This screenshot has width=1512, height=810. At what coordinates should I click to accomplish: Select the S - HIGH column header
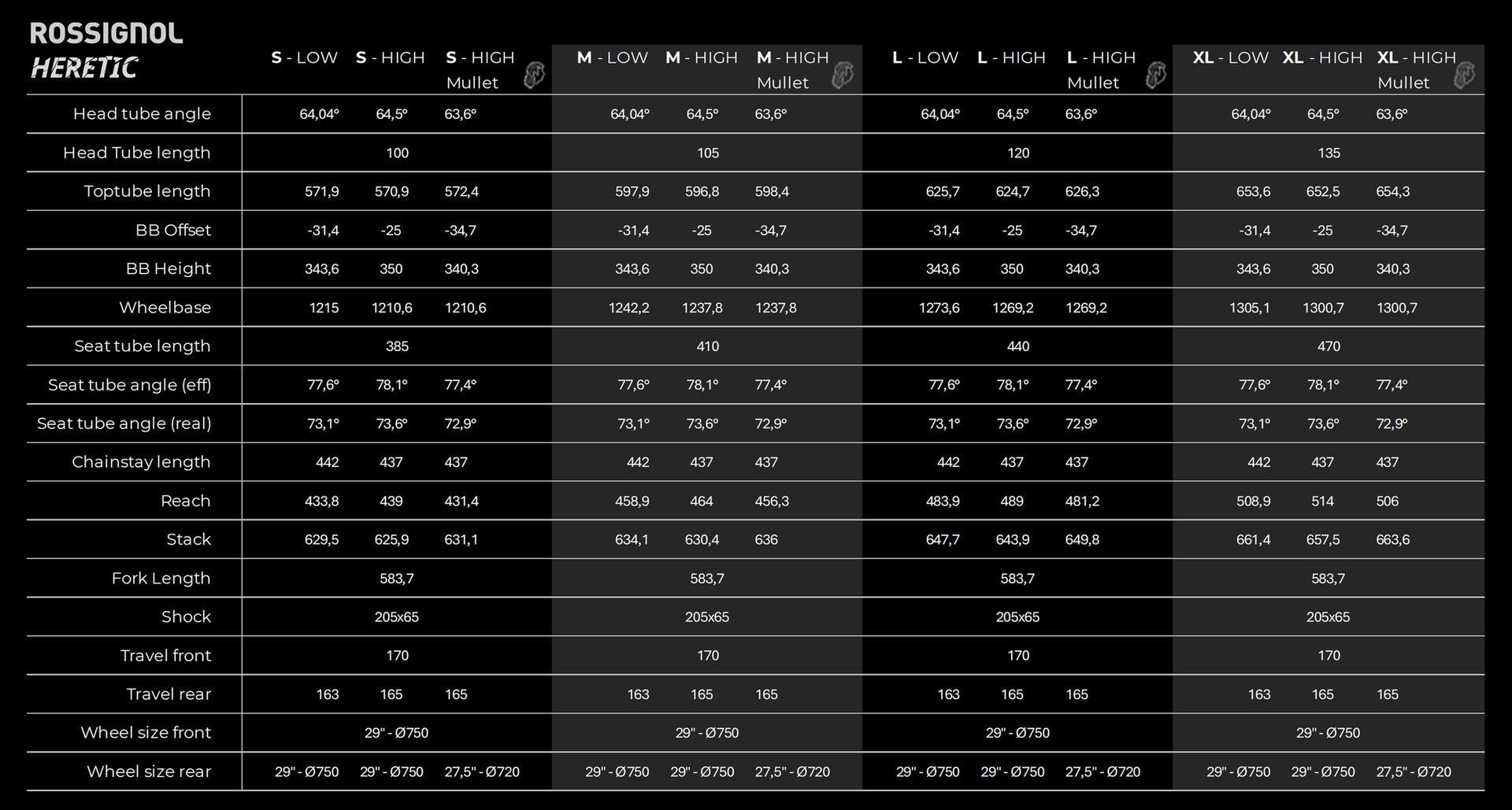pyautogui.click(x=391, y=57)
